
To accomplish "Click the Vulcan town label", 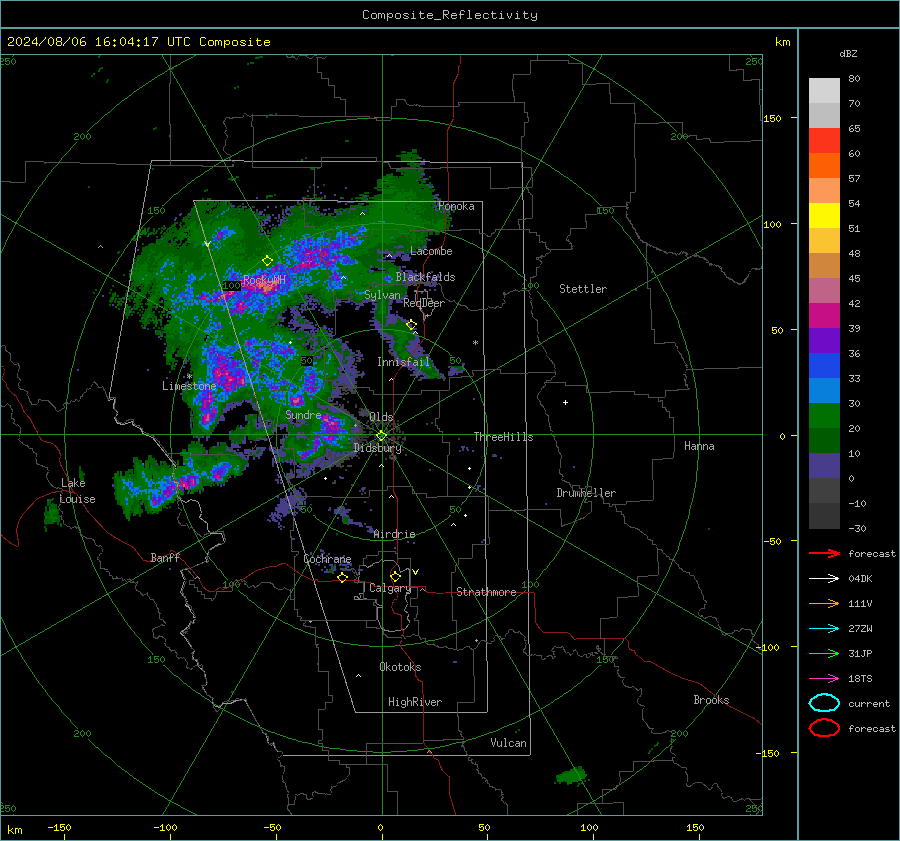I will click(508, 743).
